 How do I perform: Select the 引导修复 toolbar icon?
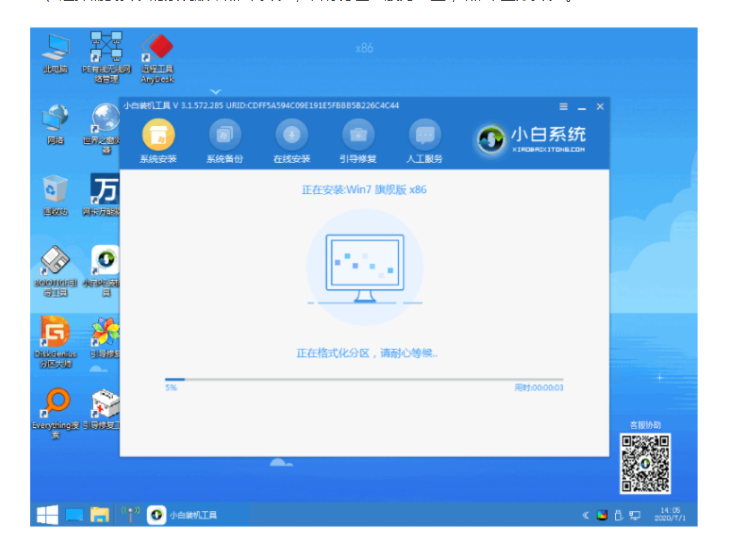coord(358,135)
